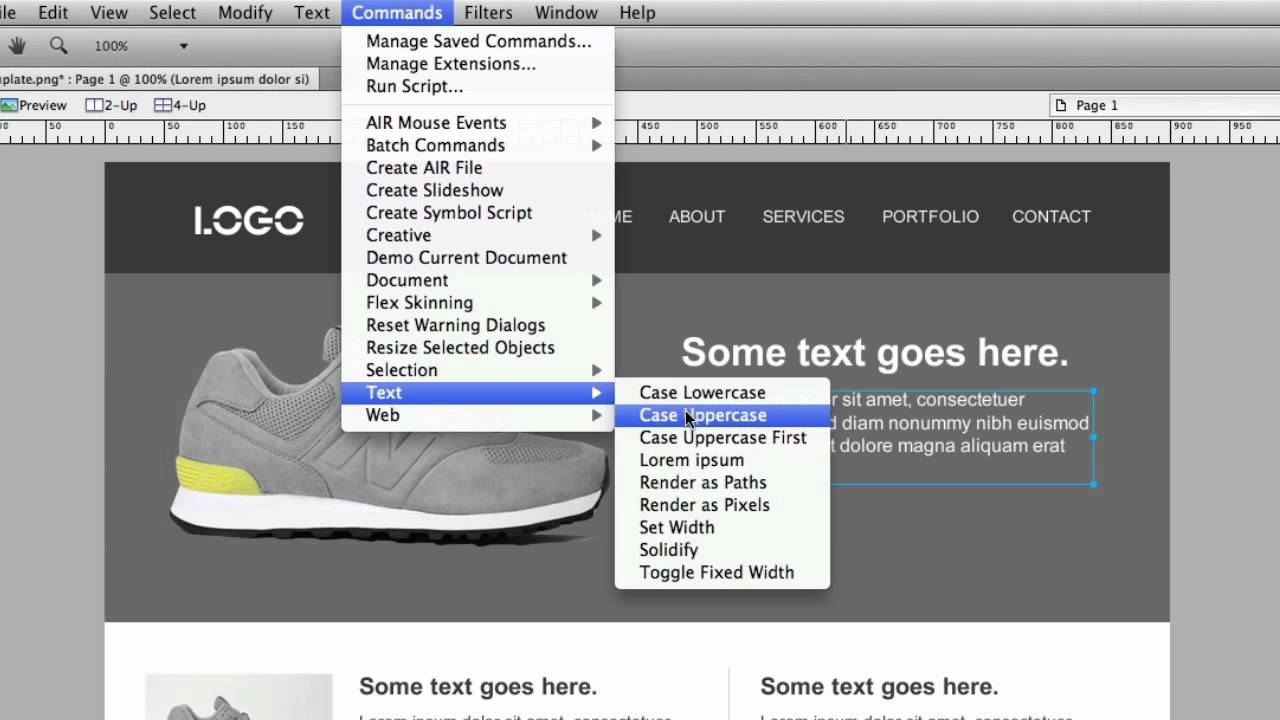The height and width of the screenshot is (720, 1280).
Task: Select the Hand tool
Action: pos(16,45)
